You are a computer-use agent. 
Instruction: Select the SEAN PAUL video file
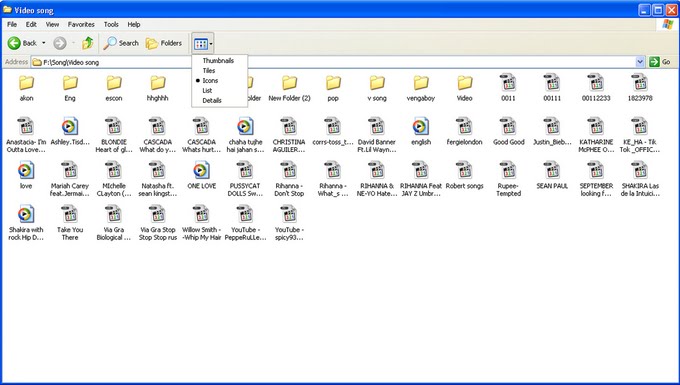[x=552, y=176]
